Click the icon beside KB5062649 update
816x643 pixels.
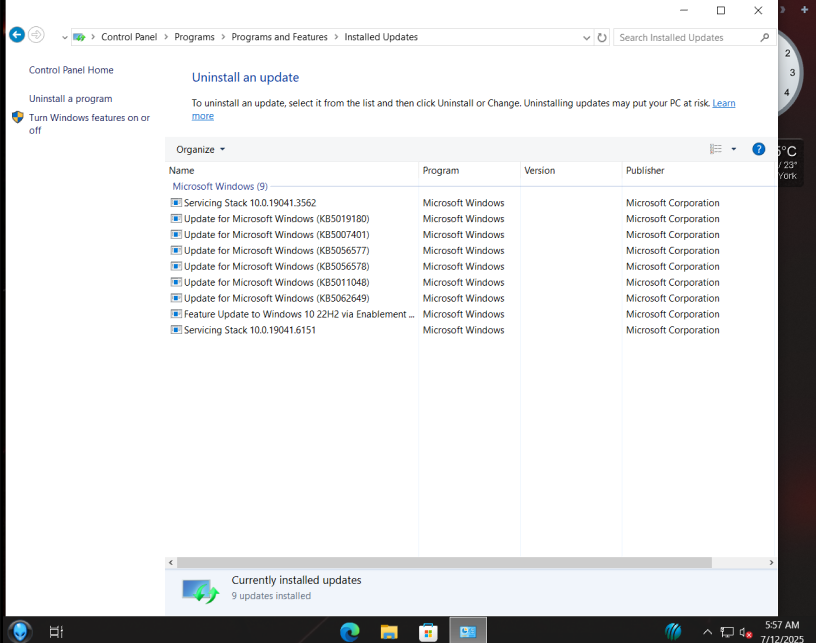tap(176, 298)
